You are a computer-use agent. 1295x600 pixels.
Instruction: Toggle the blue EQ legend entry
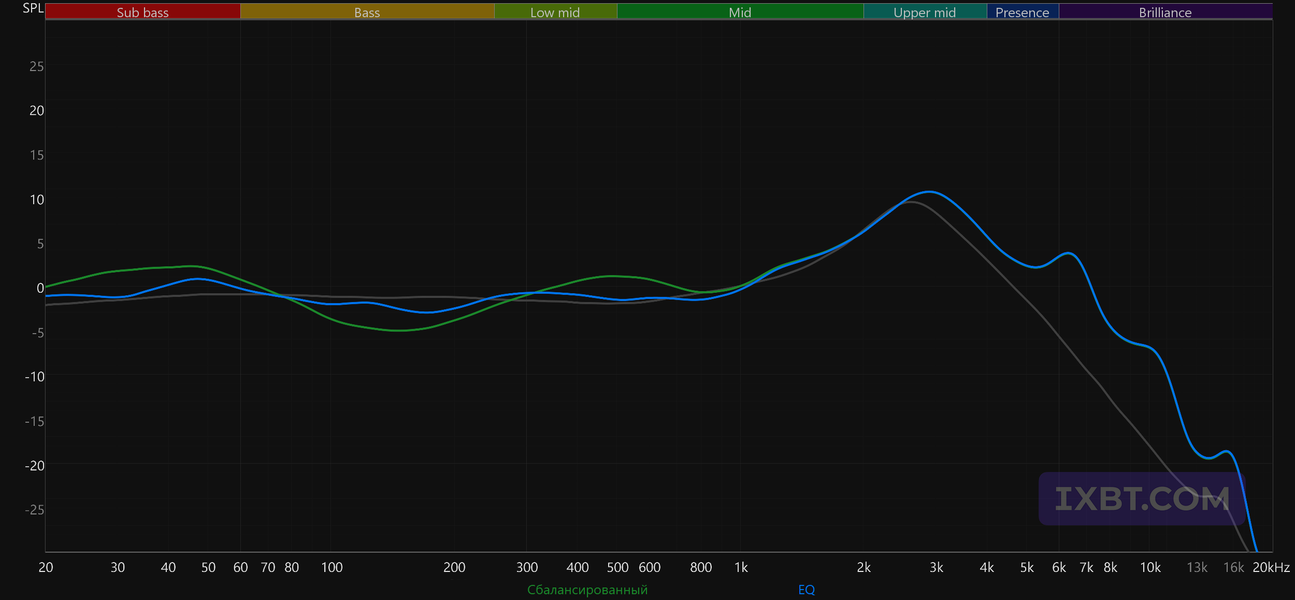pyautogui.click(x=806, y=590)
